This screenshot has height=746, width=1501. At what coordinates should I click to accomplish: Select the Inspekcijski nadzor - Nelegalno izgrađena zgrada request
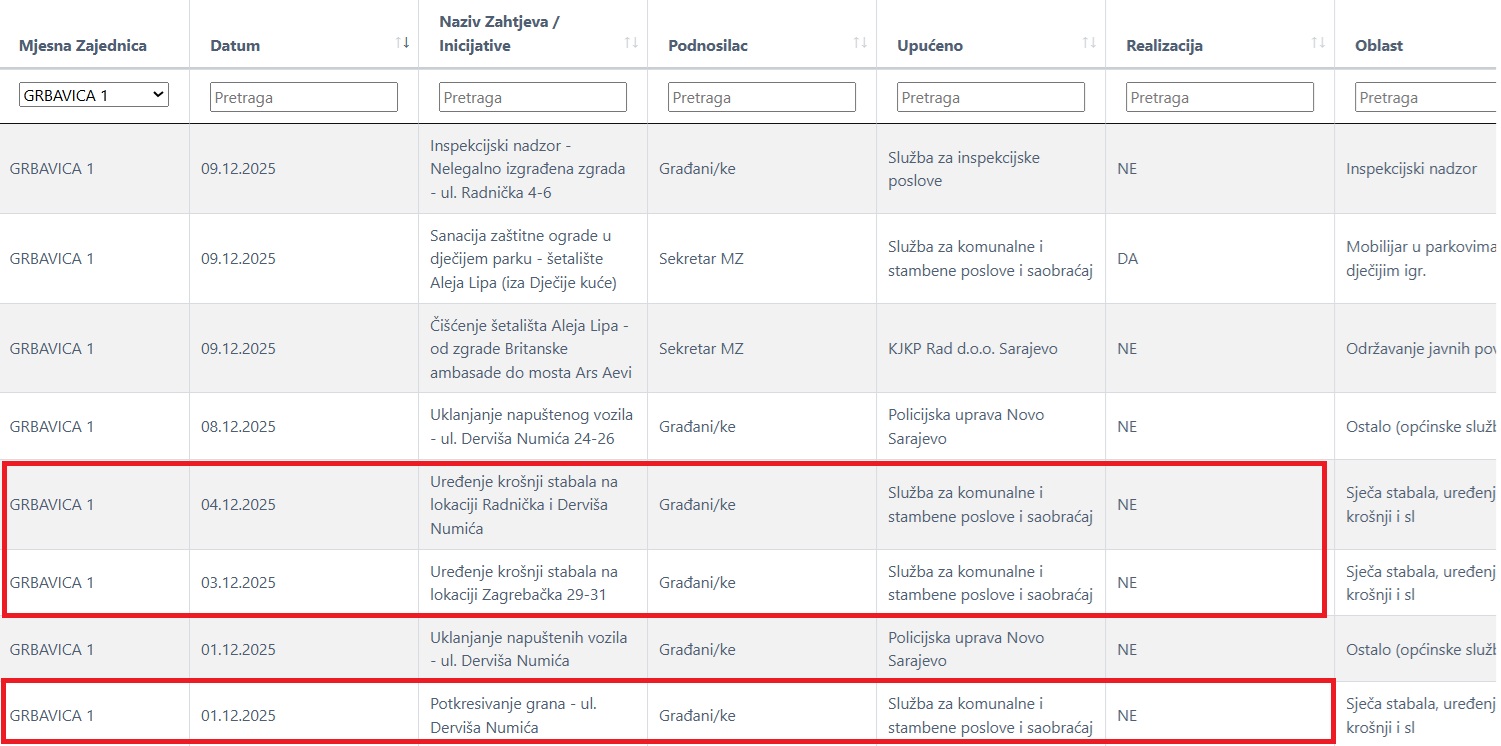click(x=527, y=169)
